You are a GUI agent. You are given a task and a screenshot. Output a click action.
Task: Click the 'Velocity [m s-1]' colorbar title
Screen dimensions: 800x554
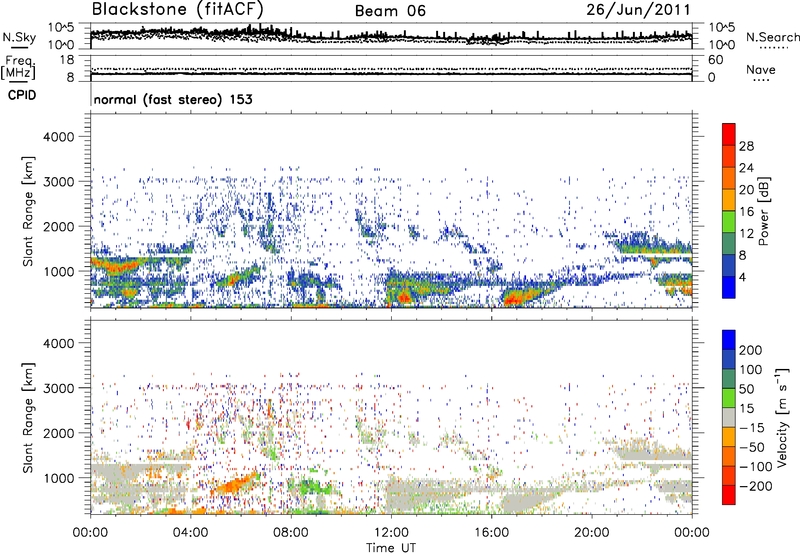pyautogui.click(x=782, y=417)
